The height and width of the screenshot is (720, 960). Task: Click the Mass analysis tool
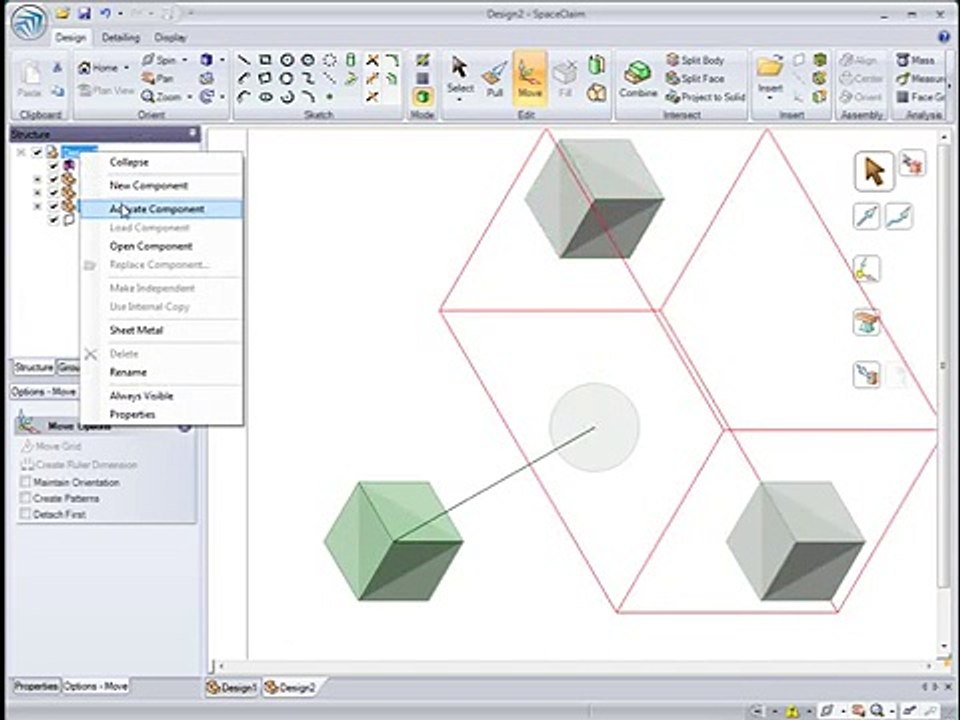[x=915, y=60]
